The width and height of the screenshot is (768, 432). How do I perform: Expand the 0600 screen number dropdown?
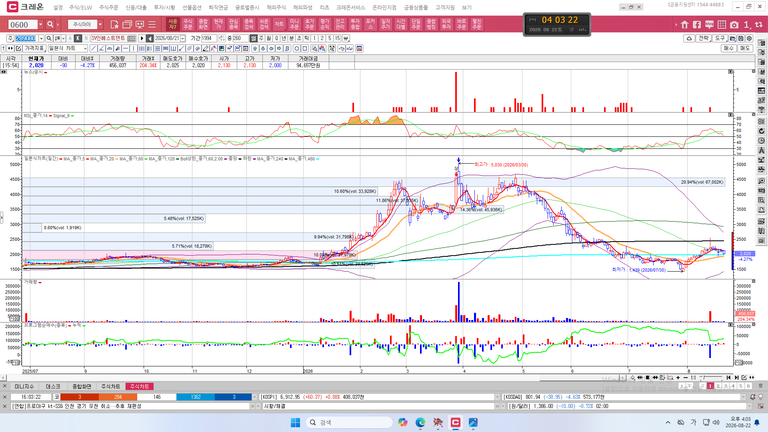pos(40,24)
